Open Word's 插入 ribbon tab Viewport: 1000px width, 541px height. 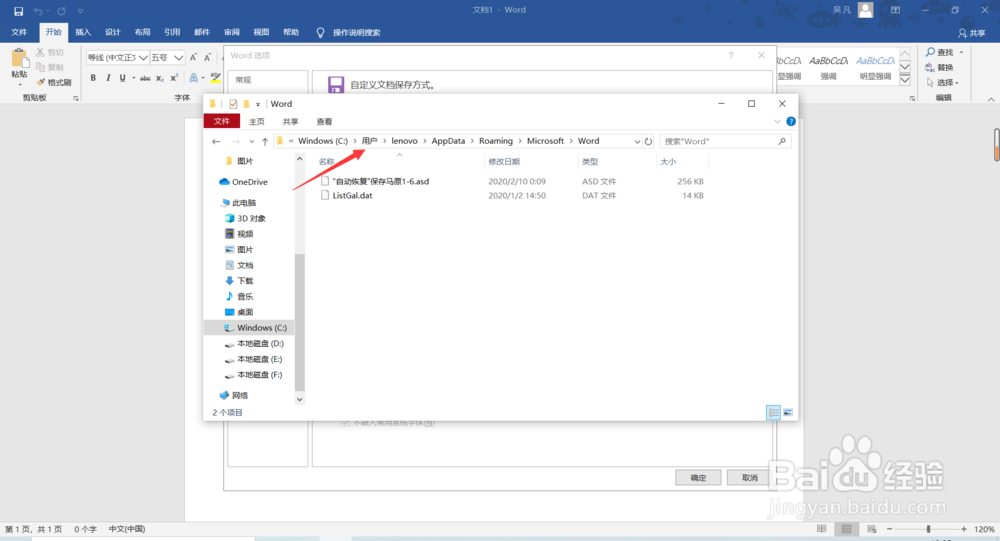pyautogui.click(x=83, y=32)
